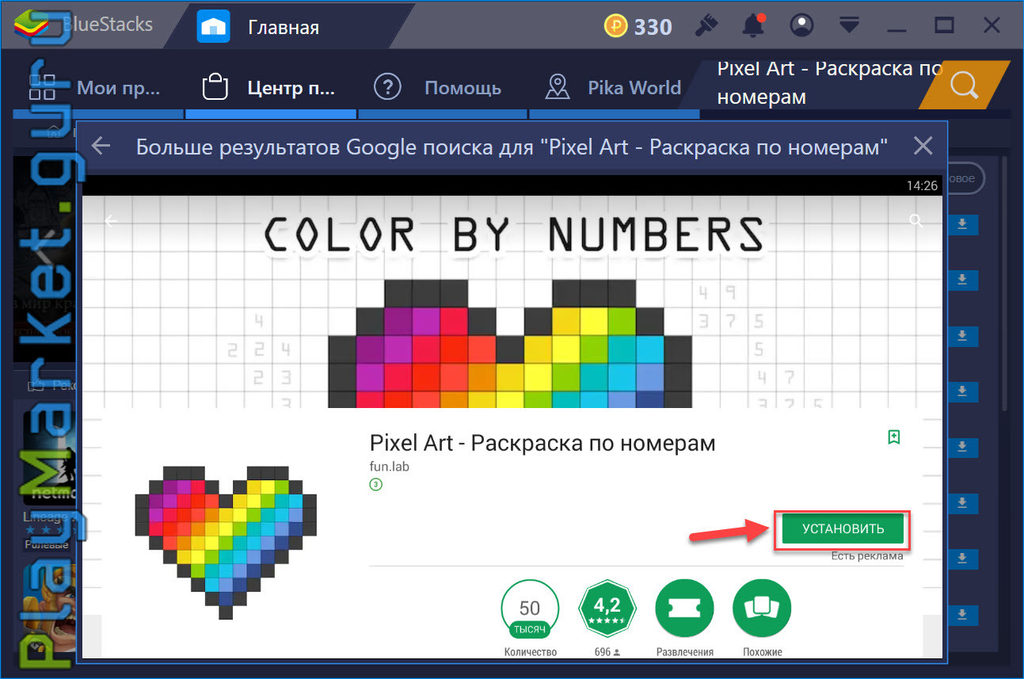Click the back arrow over the app banner
This screenshot has height=679, width=1024.
pos(111,221)
